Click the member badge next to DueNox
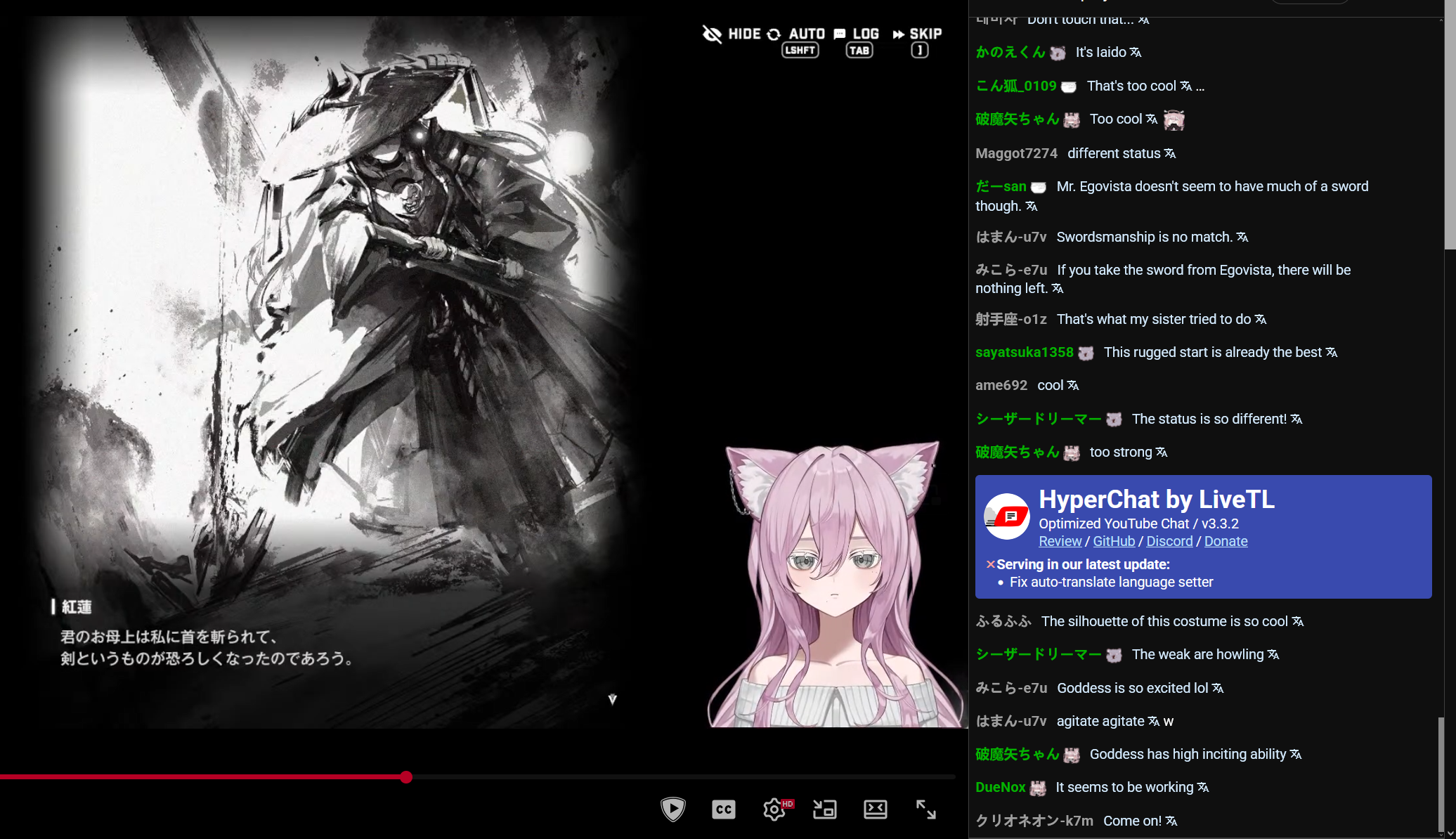The image size is (1456, 839). click(1038, 788)
